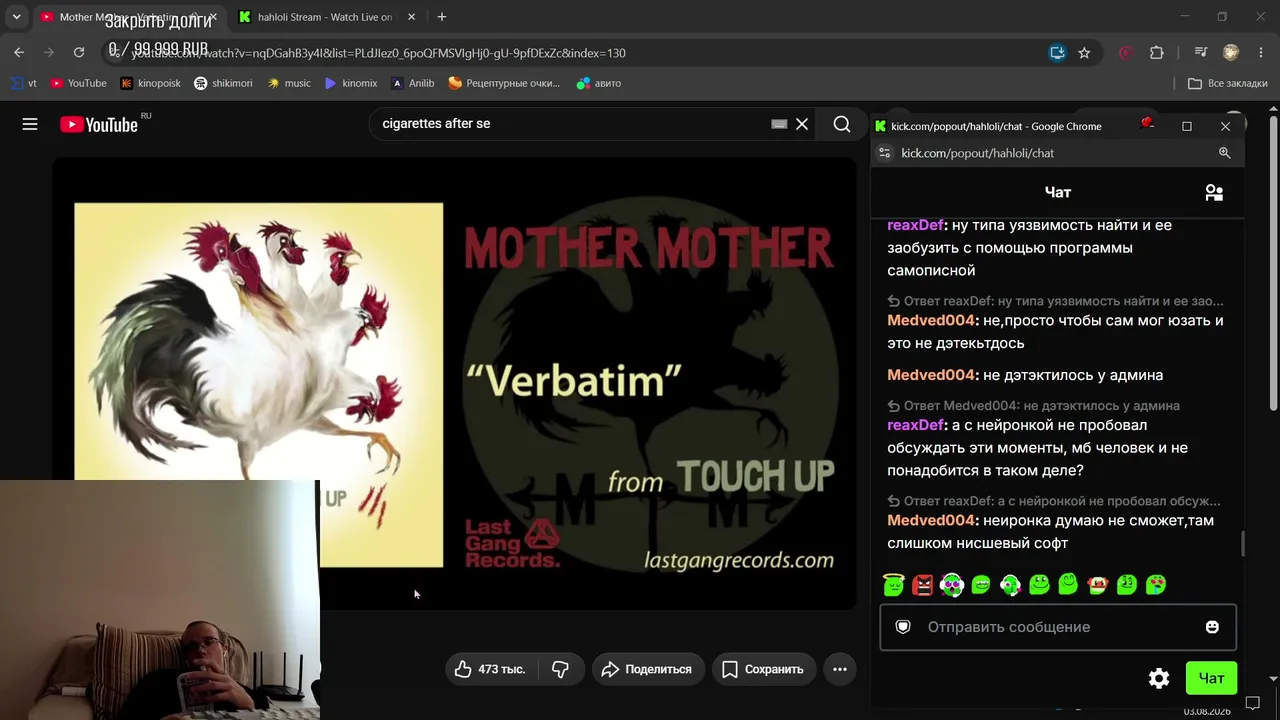1280x720 pixels.
Task: Open zoom controls in Kick chat window
Action: [1224, 153]
